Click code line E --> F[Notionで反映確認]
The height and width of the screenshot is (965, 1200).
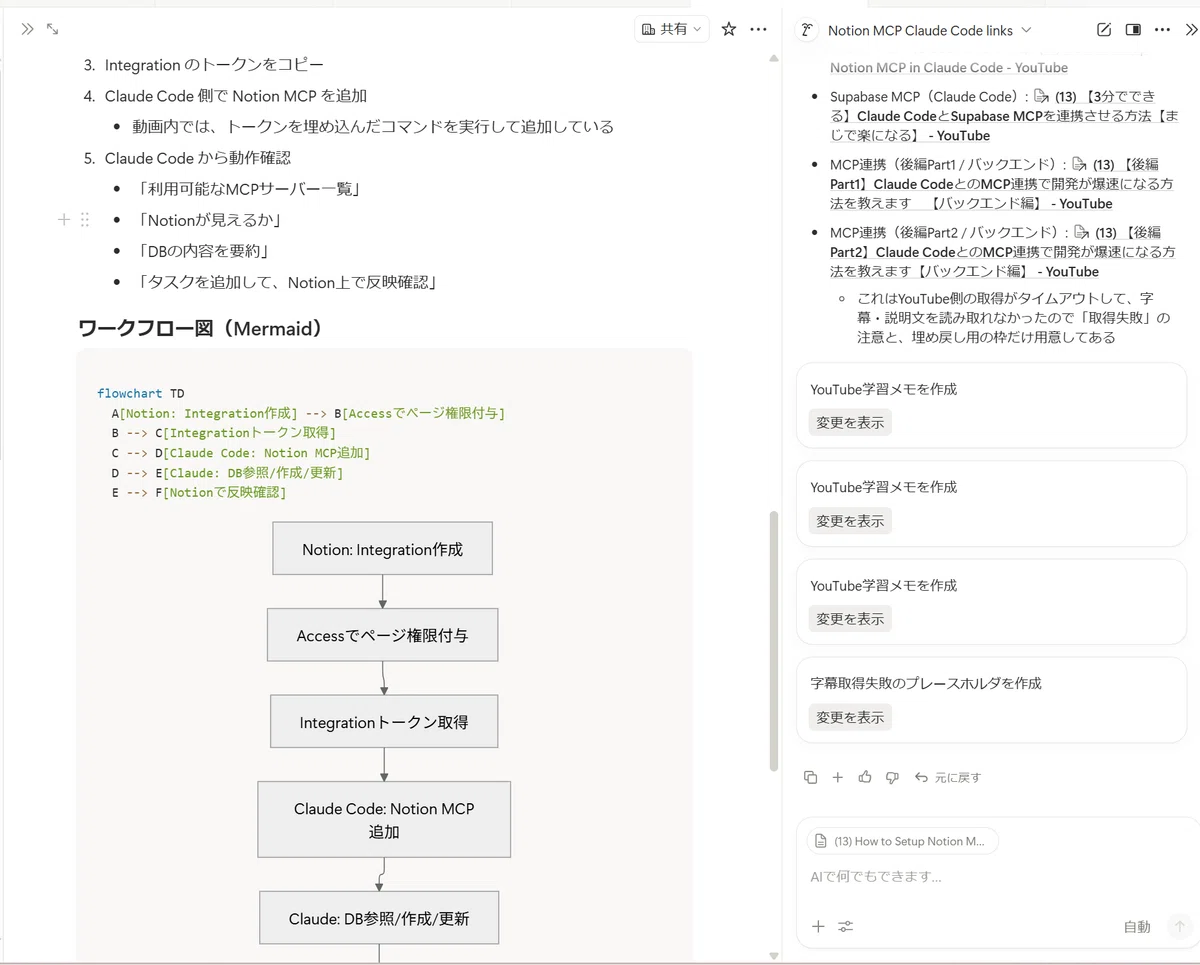click(x=199, y=492)
